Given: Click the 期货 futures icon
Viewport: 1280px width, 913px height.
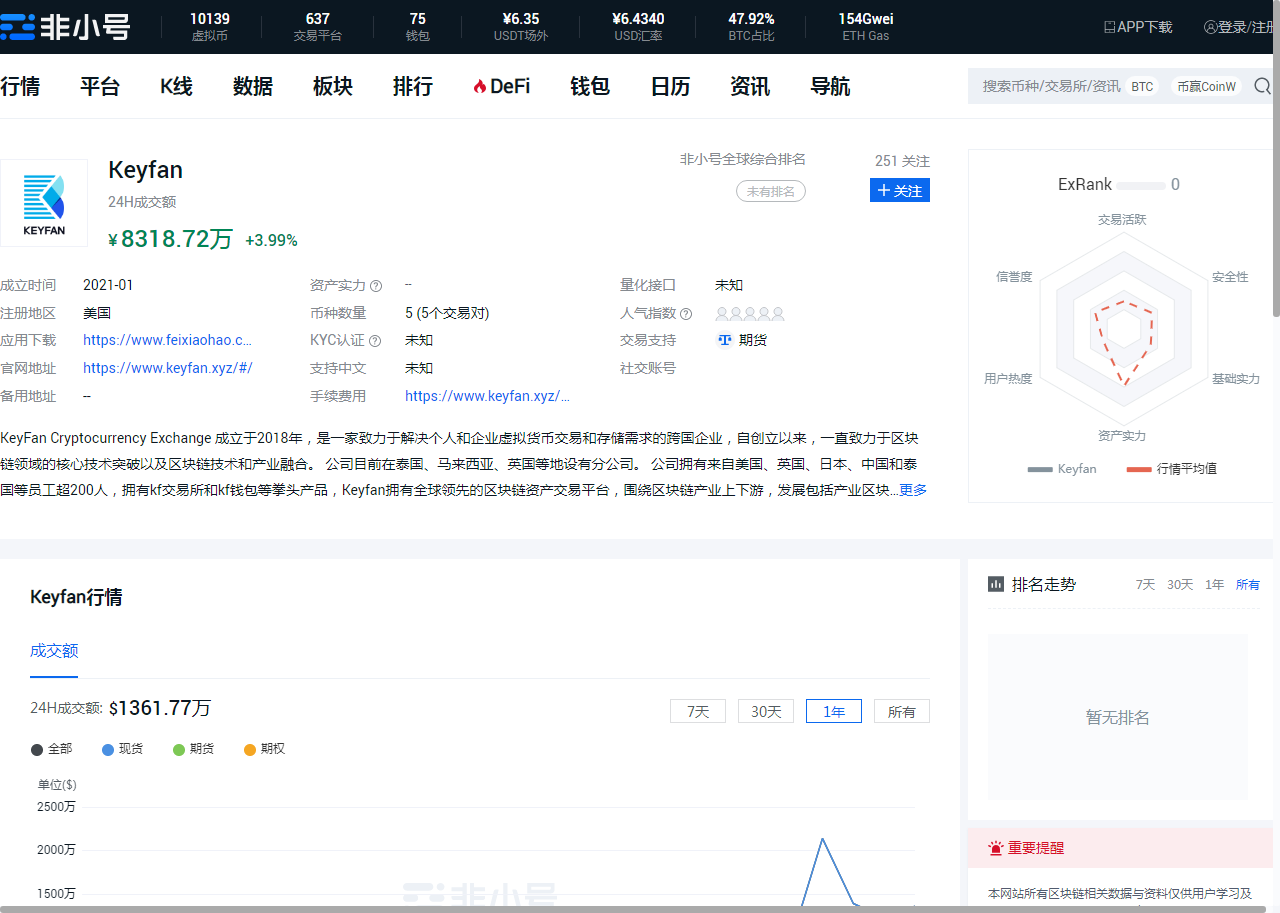Looking at the screenshot, I should [x=725, y=340].
